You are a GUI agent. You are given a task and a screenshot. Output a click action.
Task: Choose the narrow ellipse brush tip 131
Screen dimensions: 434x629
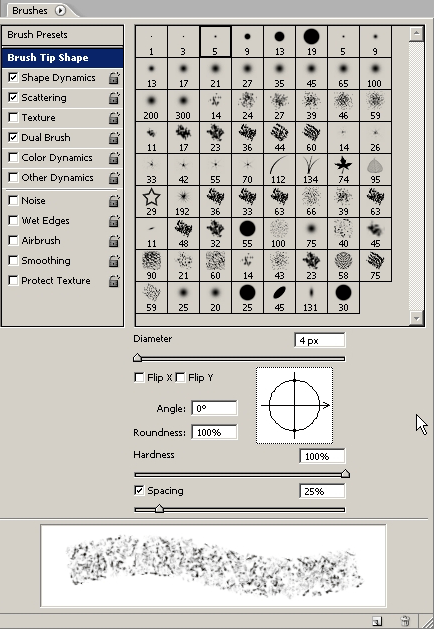pyautogui.click(x=311, y=298)
